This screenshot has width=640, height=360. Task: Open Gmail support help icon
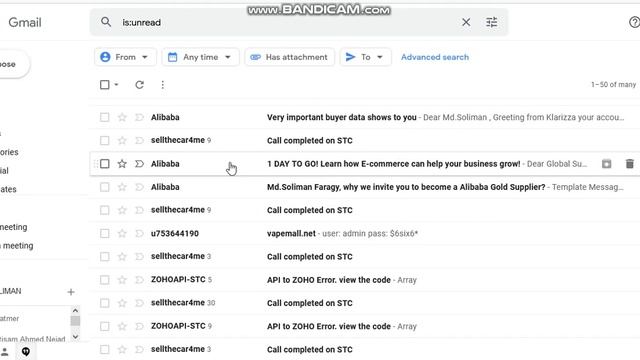click(634, 22)
